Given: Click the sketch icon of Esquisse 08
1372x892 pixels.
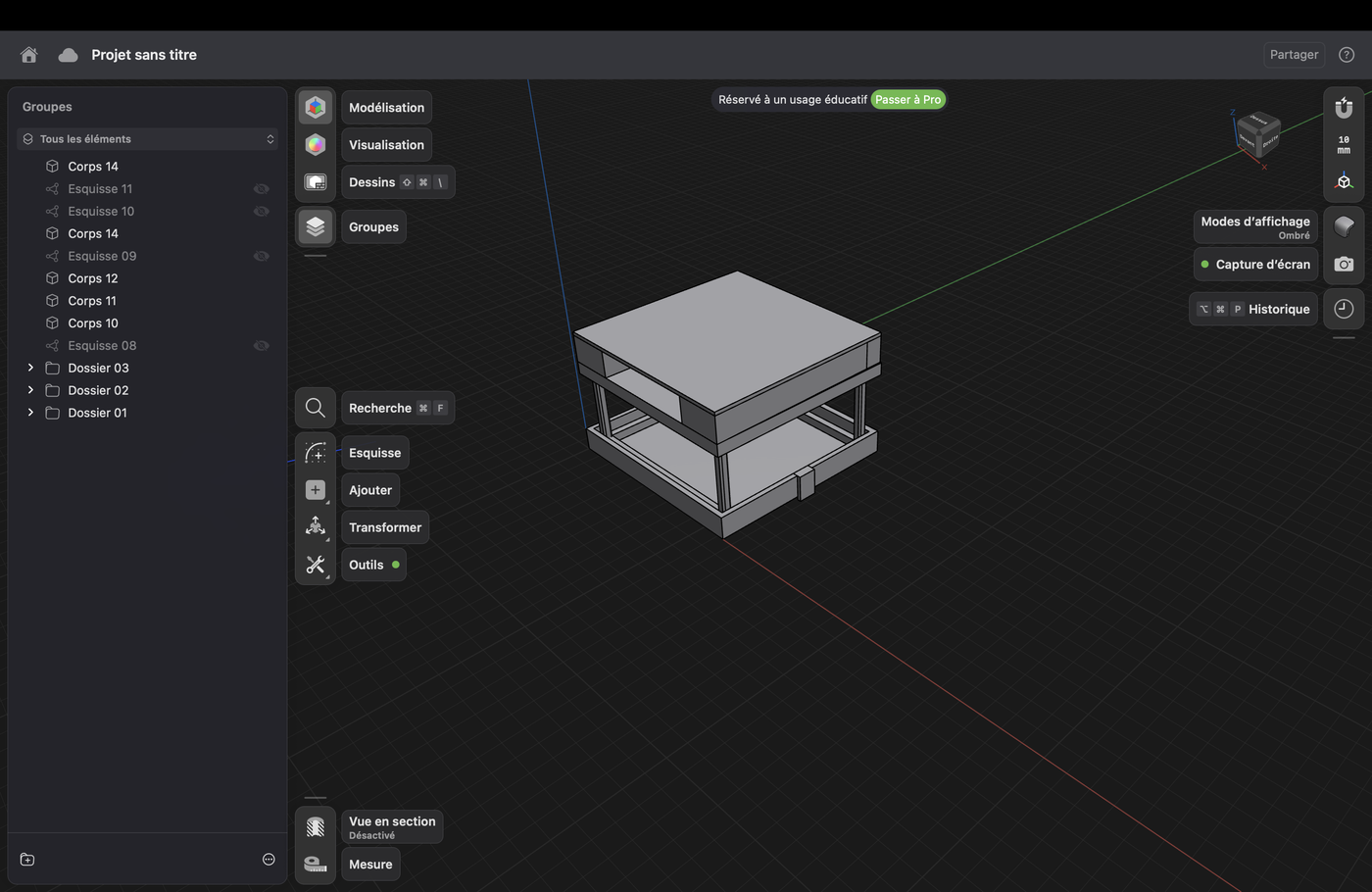Looking at the screenshot, I should (52, 346).
